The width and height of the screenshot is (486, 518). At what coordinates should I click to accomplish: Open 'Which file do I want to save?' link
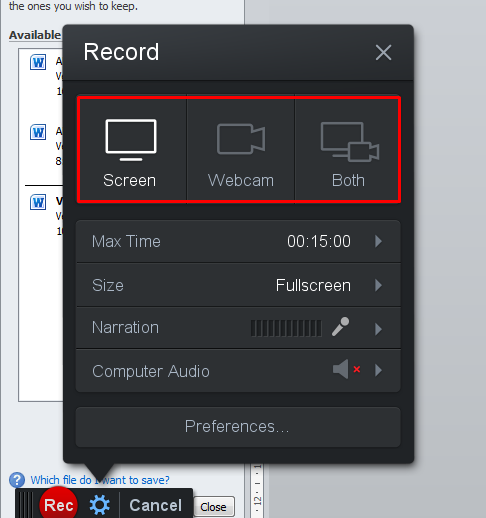coord(100,480)
